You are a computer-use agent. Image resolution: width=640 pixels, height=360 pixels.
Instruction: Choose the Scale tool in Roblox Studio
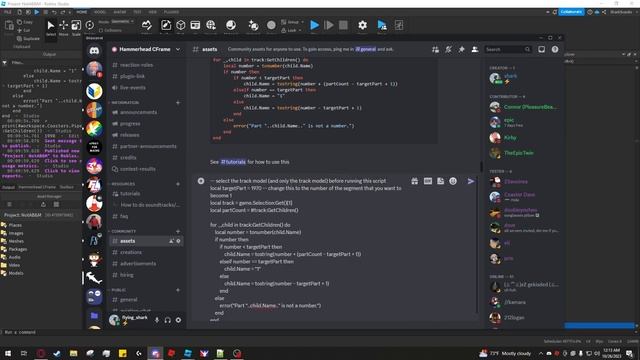[76, 28]
